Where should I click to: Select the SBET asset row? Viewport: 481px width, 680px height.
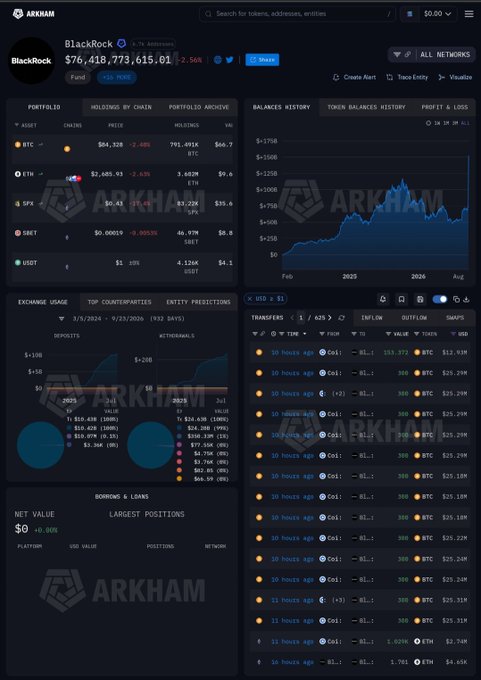pos(122,237)
